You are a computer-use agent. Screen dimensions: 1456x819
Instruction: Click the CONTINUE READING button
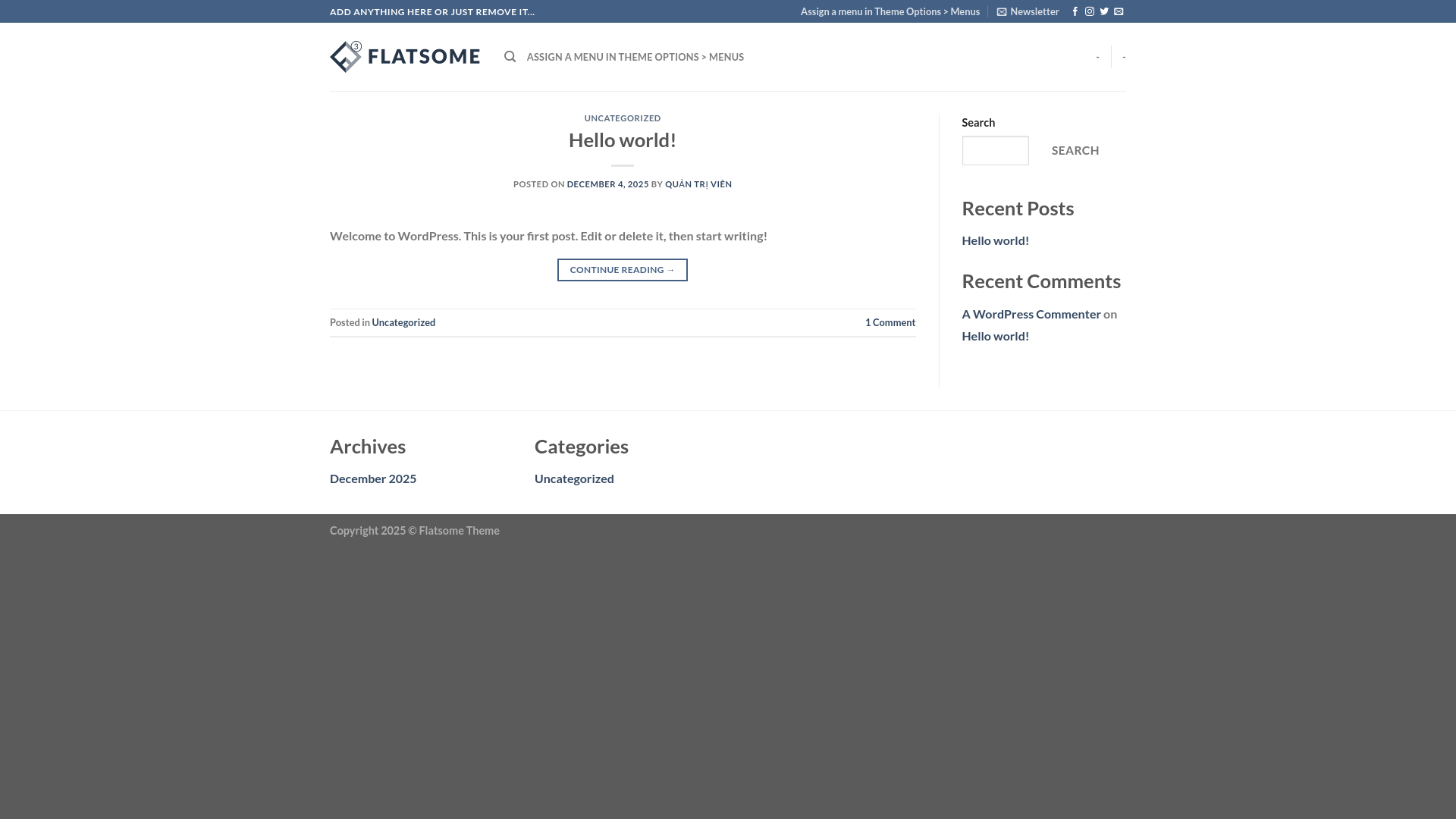tap(623, 270)
